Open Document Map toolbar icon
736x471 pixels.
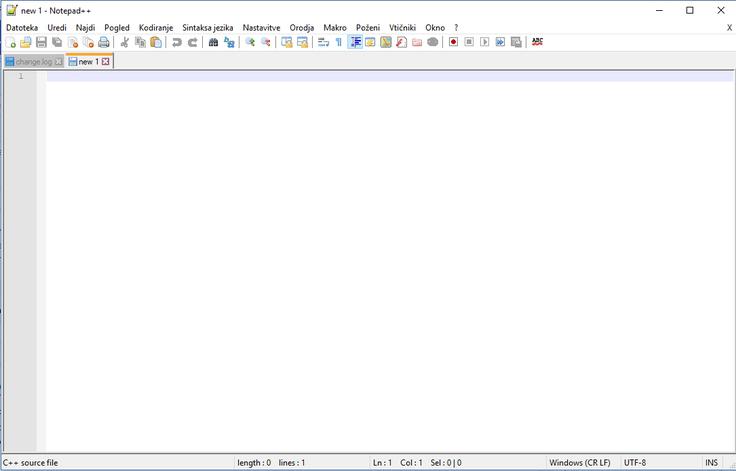pyautogui.click(x=386, y=42)
